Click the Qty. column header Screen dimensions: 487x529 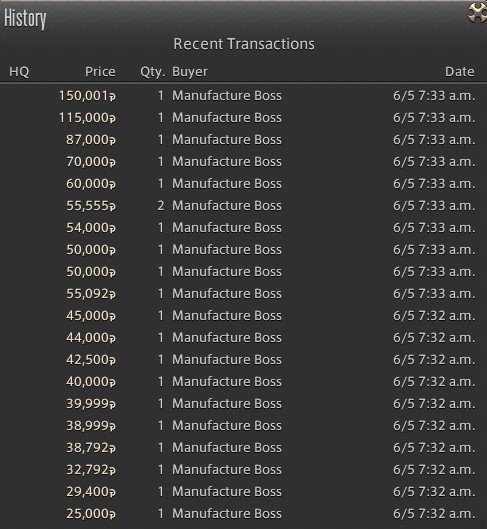(x=152, y=72)
